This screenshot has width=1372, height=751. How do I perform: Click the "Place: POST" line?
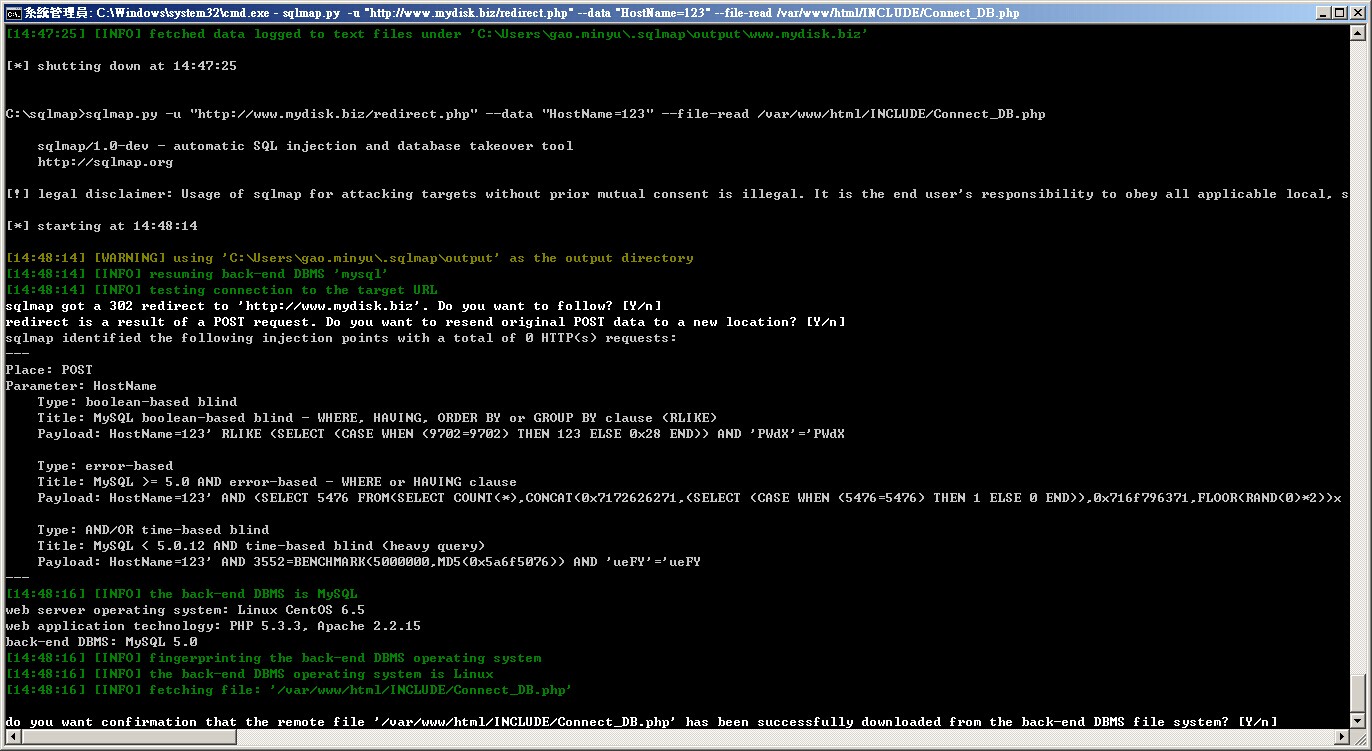49,370
